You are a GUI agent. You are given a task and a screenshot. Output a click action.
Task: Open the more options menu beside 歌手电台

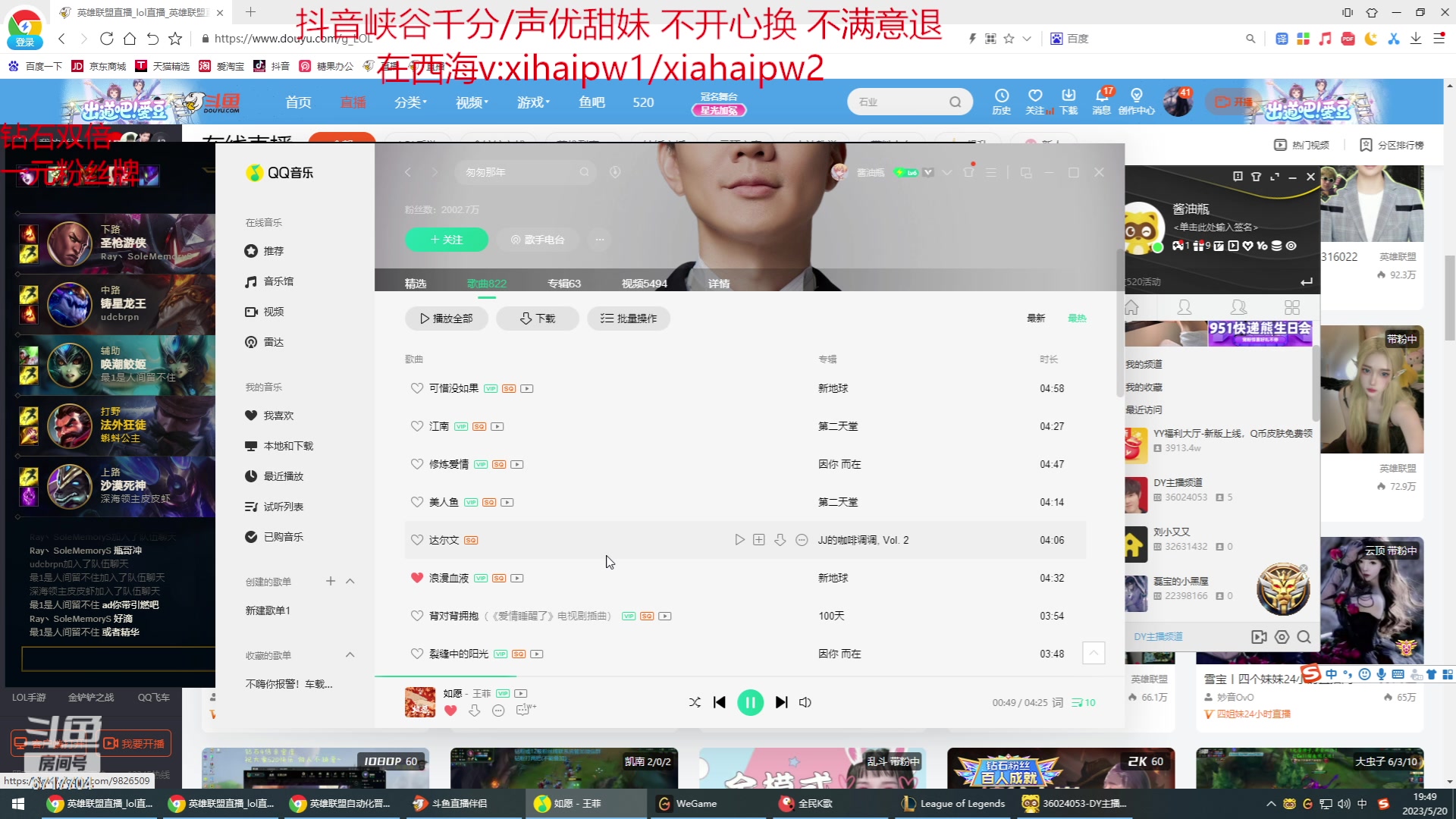pos(599,240)
